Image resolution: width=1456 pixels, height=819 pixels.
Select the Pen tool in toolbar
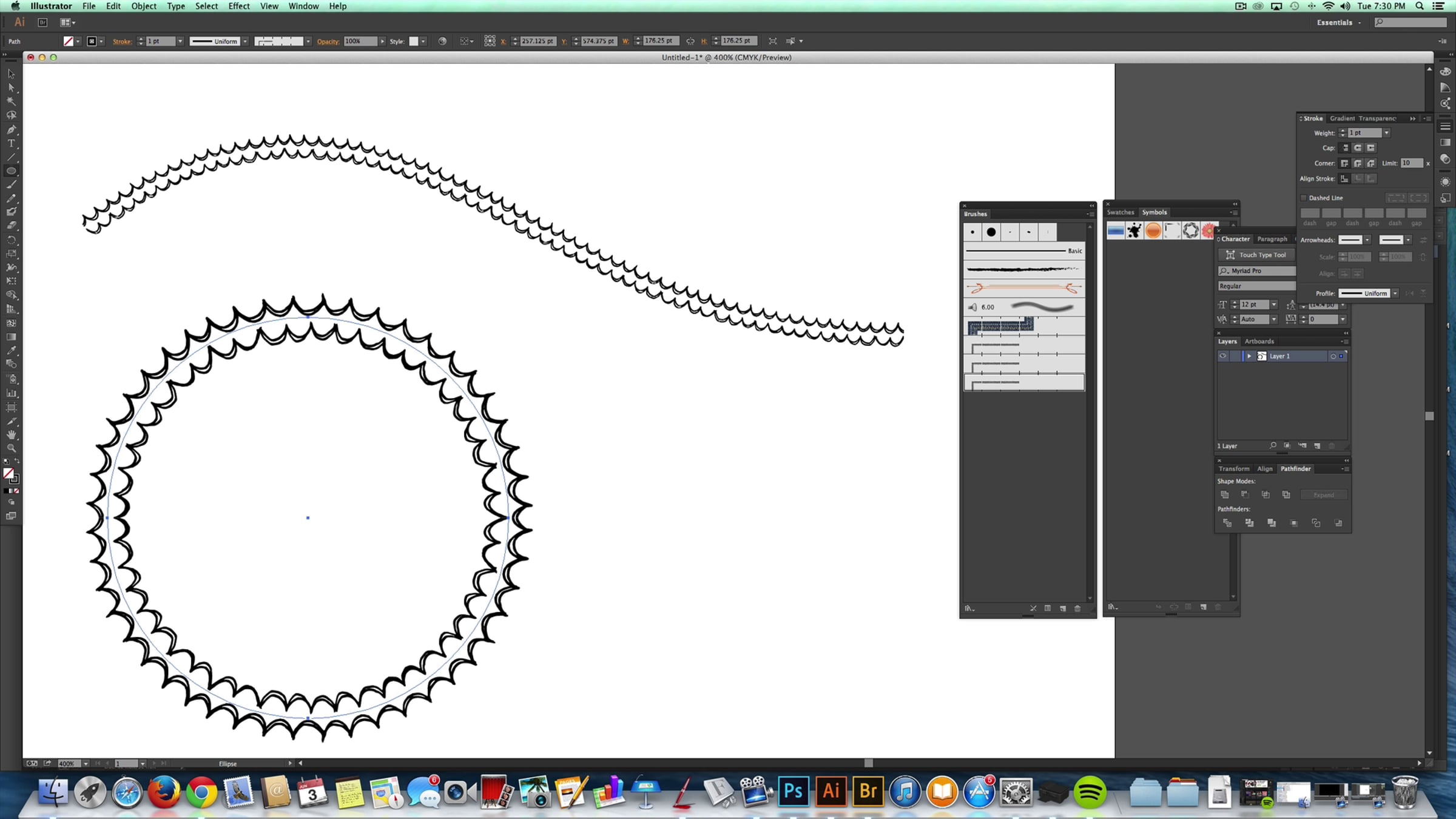[x=11, y=130]
